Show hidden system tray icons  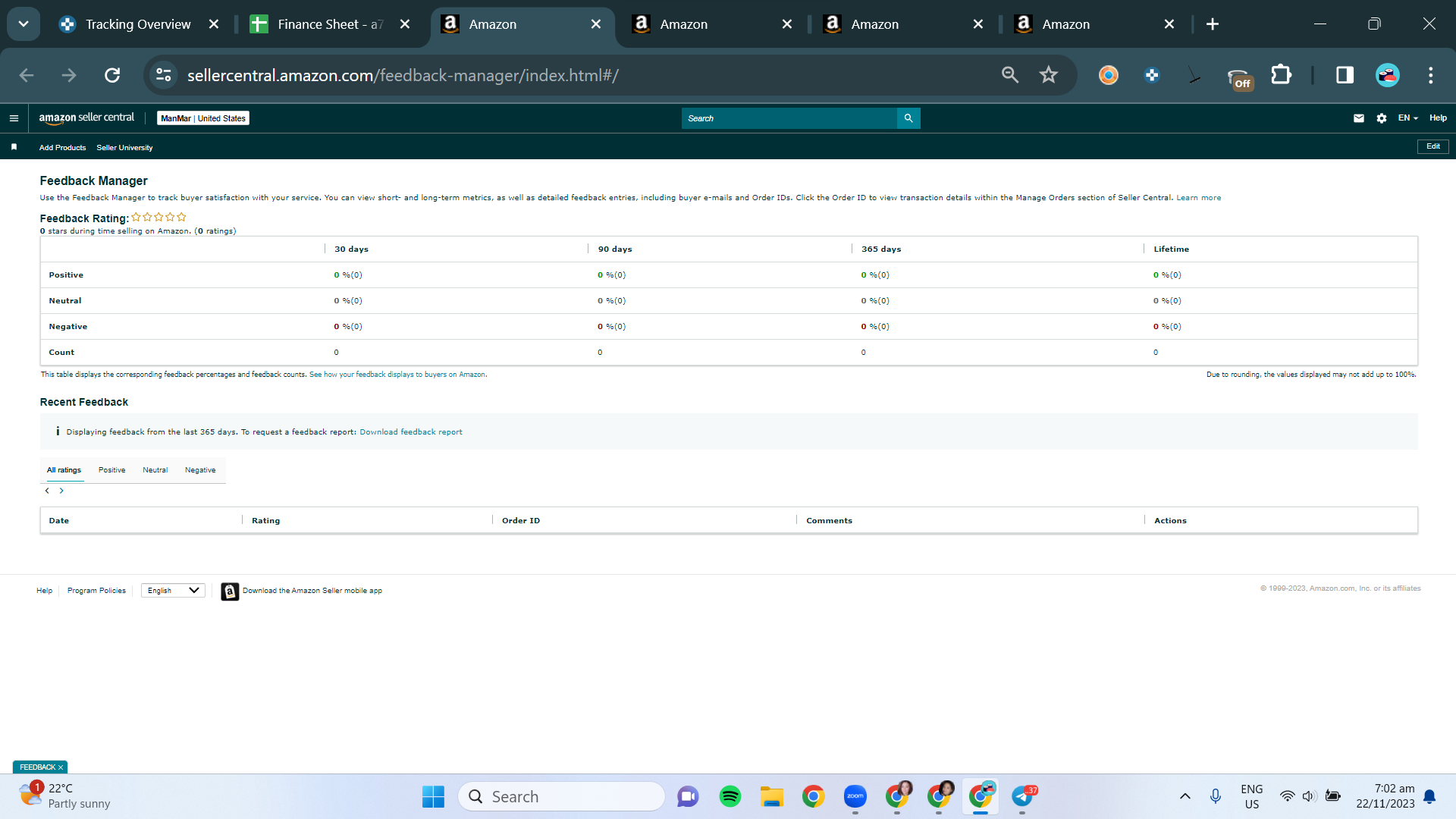point(1185,796)
